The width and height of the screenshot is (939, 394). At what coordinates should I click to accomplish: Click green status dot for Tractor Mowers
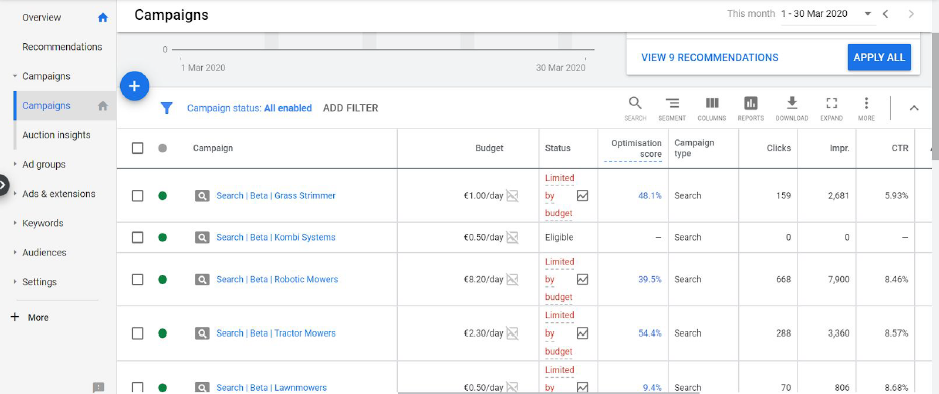click(162, 334)
